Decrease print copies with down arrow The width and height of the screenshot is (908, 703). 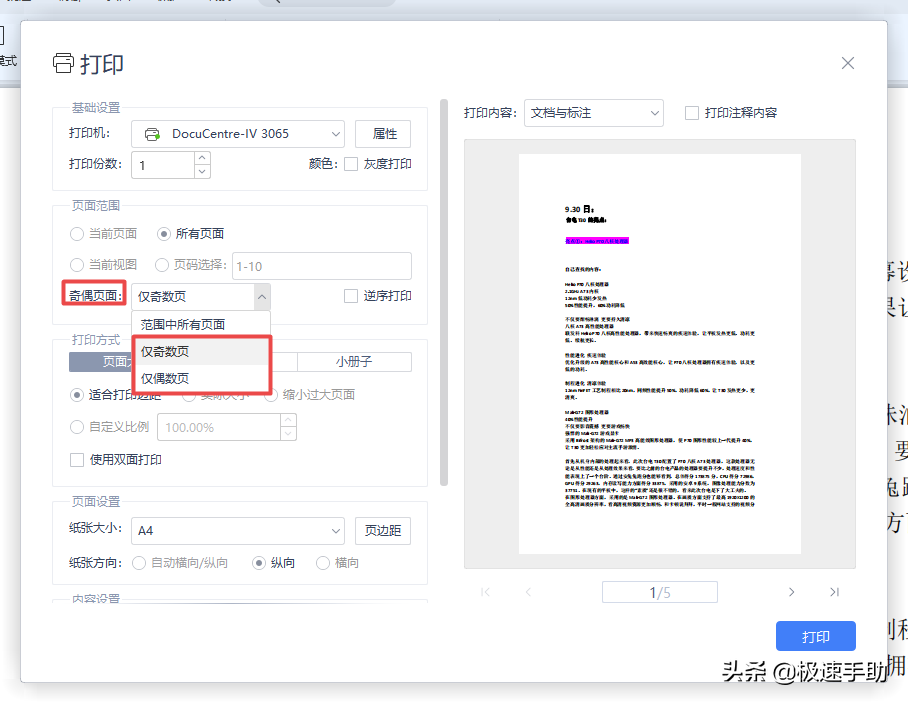(202, 171)
